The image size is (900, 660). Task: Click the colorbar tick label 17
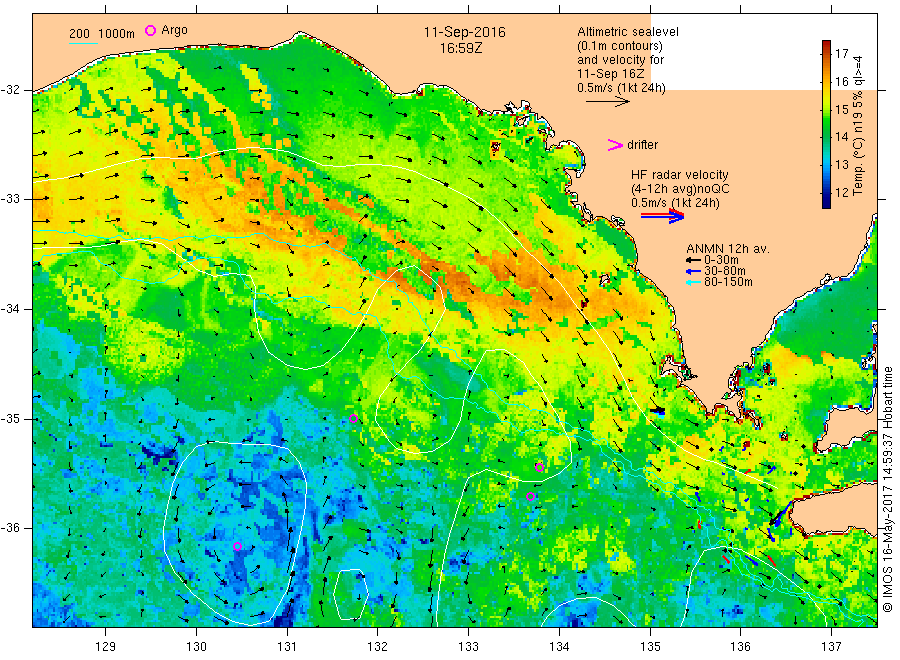click(841, 54)
